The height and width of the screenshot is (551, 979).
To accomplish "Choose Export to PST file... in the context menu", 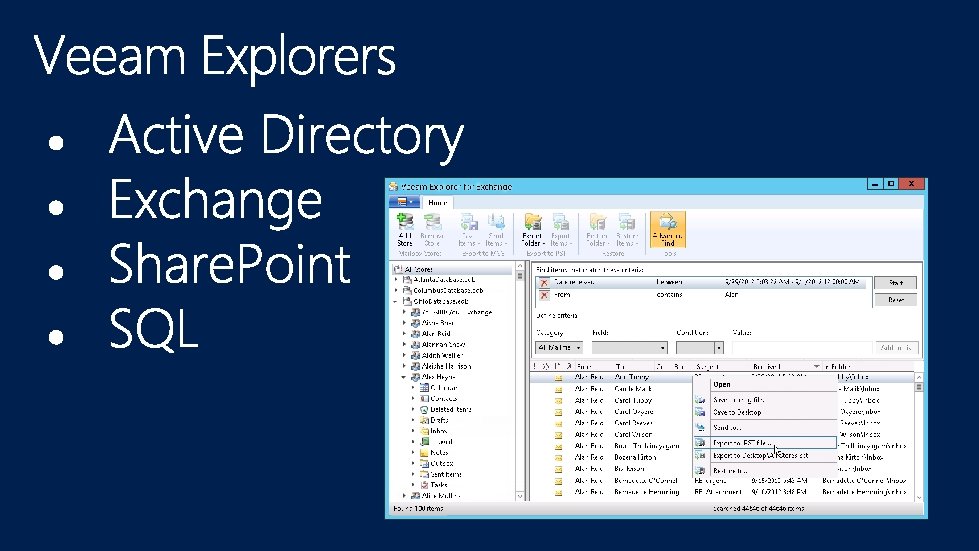I will coord(765,443).
